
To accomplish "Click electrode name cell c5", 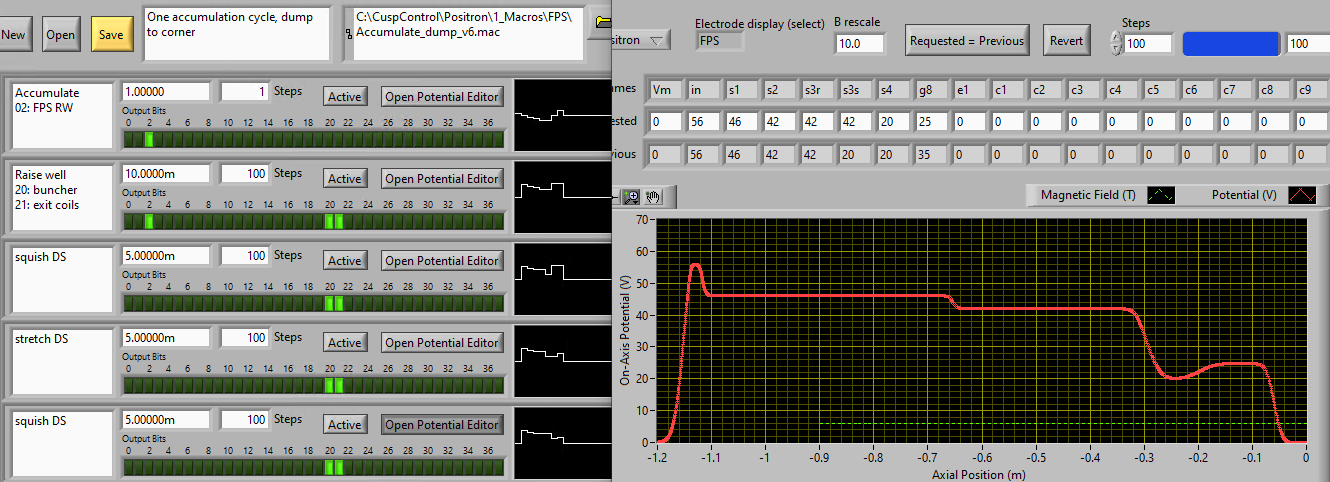I will click(x=1160, y=90).
